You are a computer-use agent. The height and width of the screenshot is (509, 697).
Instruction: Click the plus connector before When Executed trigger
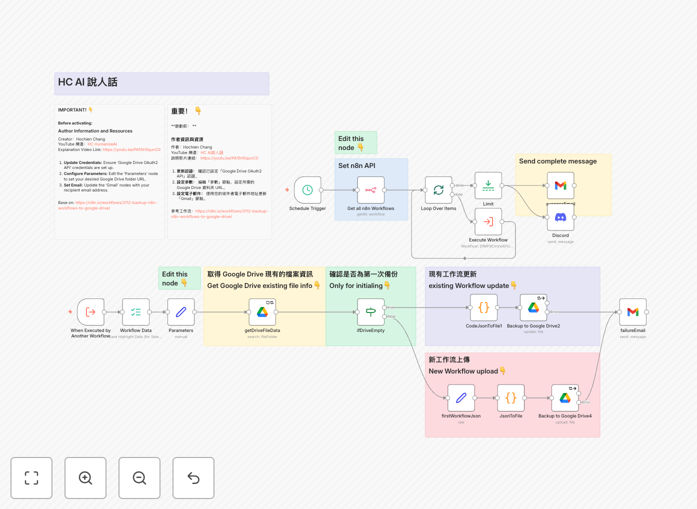[x=70, y=312]
